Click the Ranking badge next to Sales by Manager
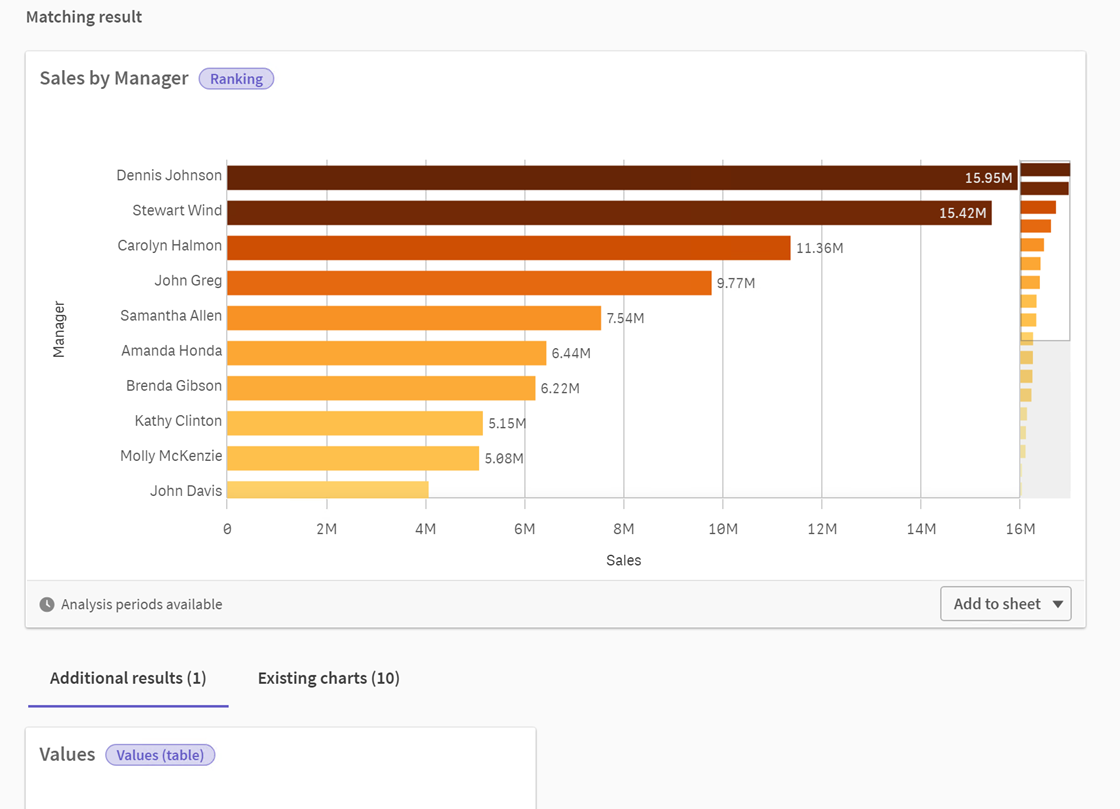The image size is (1120, 809). click(236, 78)
